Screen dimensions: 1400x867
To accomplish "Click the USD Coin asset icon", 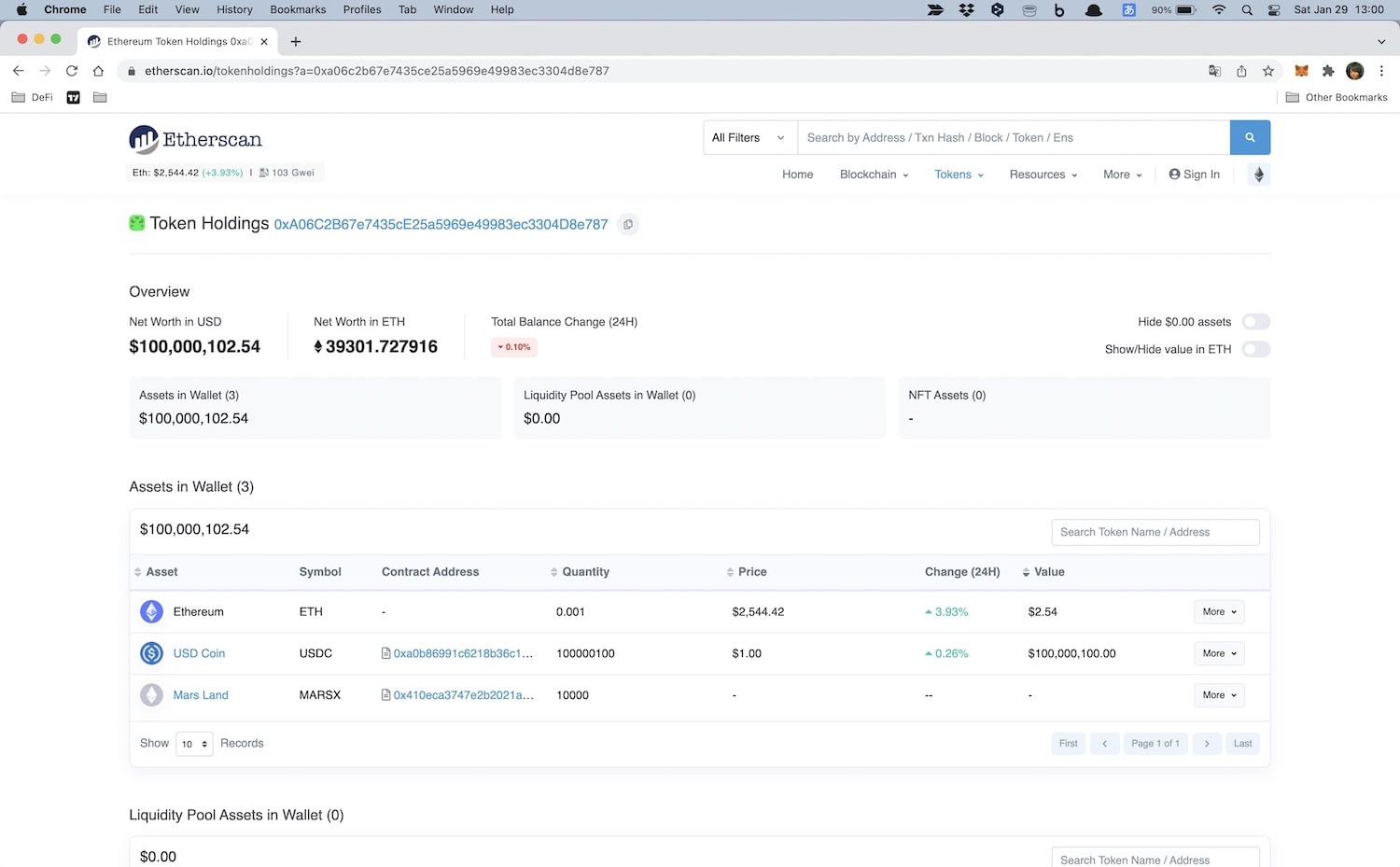I will (x=151, y=653).
